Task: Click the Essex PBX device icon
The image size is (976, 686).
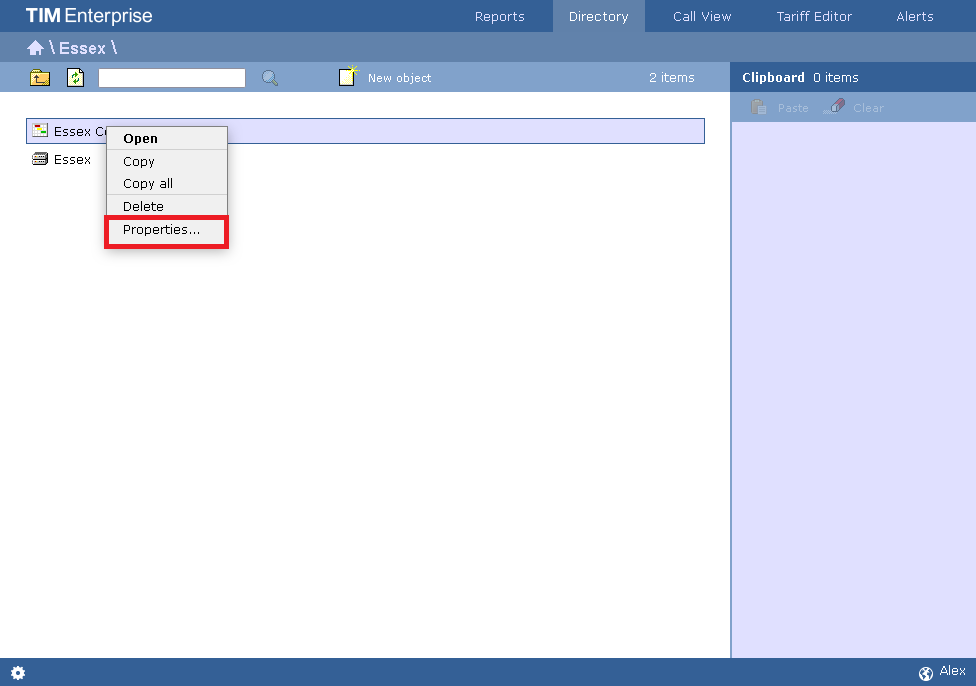Action: (40, 159)
